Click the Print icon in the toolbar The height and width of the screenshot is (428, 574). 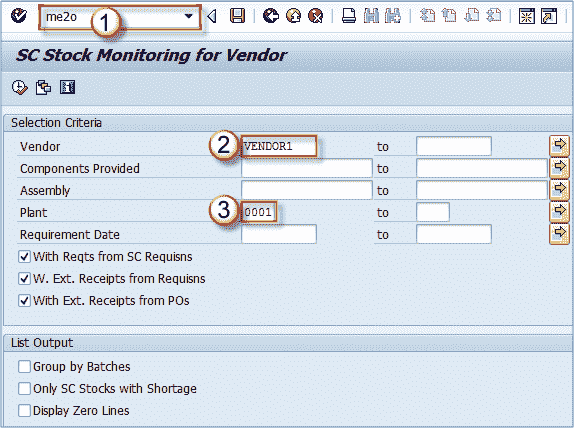point(349,16)
